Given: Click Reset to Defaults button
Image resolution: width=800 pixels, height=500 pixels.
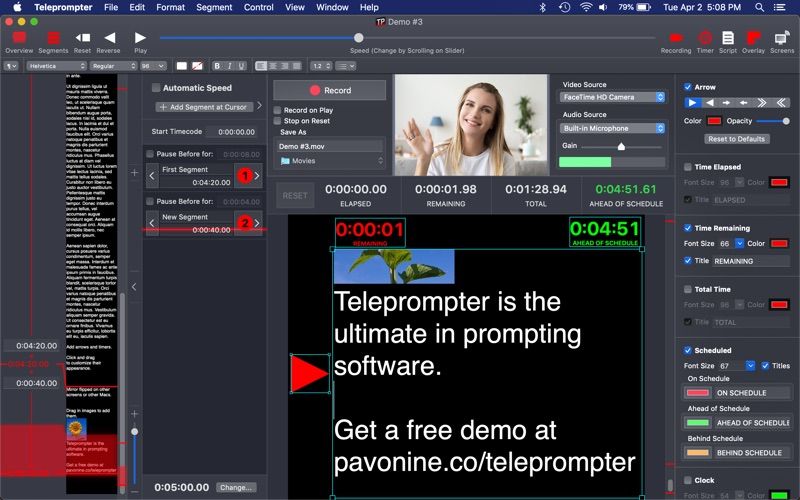Looking at the screenshot, I should pyautogui.click(x=737, y=139).
